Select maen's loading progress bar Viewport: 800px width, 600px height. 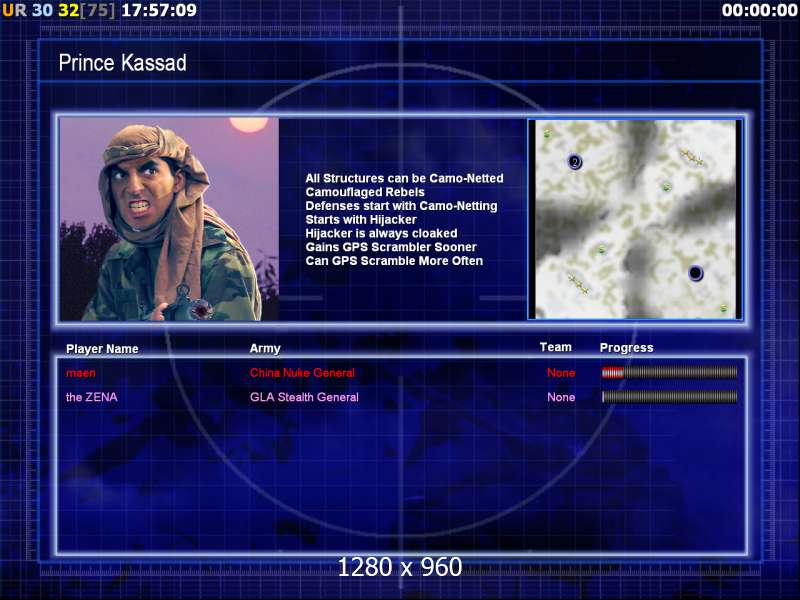(x=669, y=373)
